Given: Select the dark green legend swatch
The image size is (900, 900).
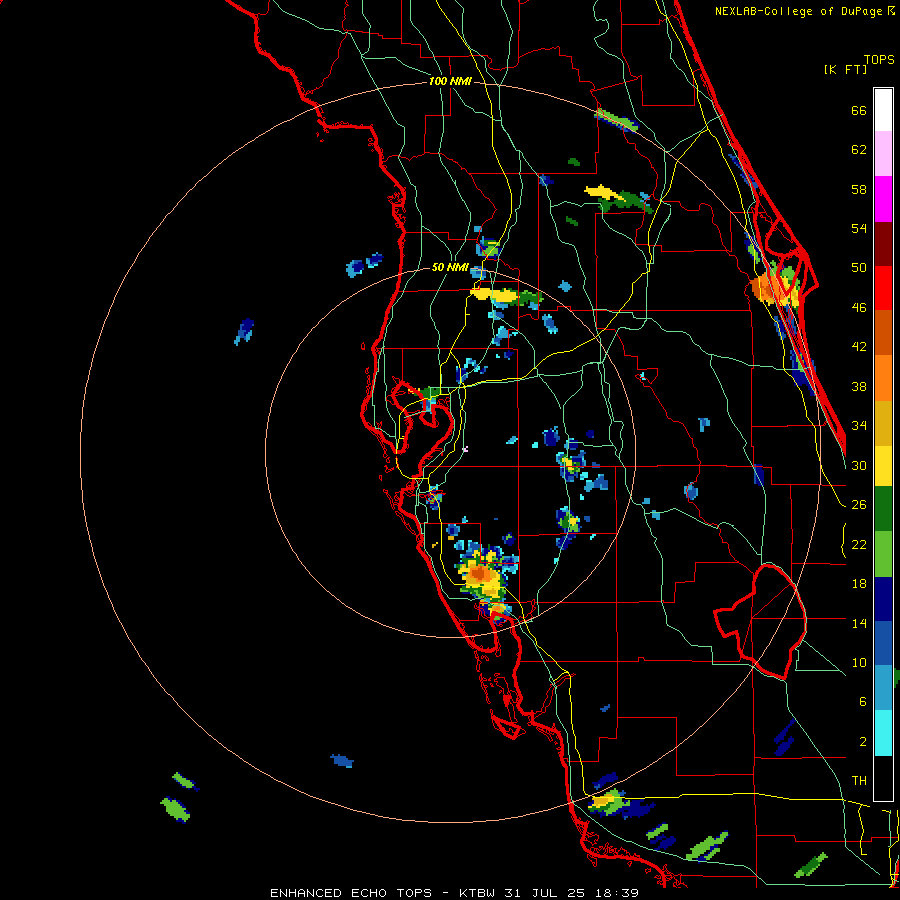Looking at the screenshot, I should pyautogui.click(x=883, y=509).
